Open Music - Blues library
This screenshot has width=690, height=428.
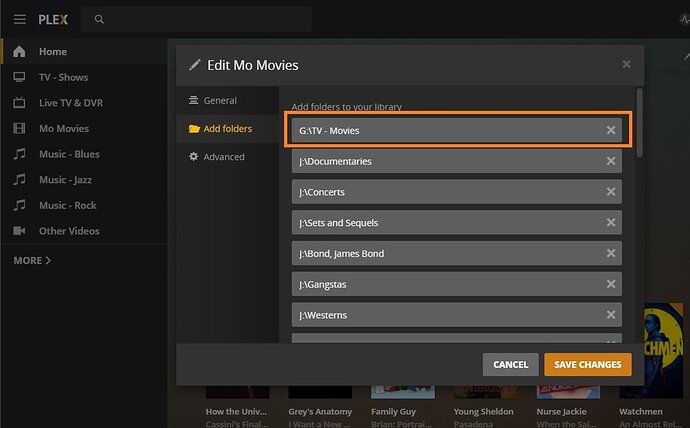coord(69,154)
